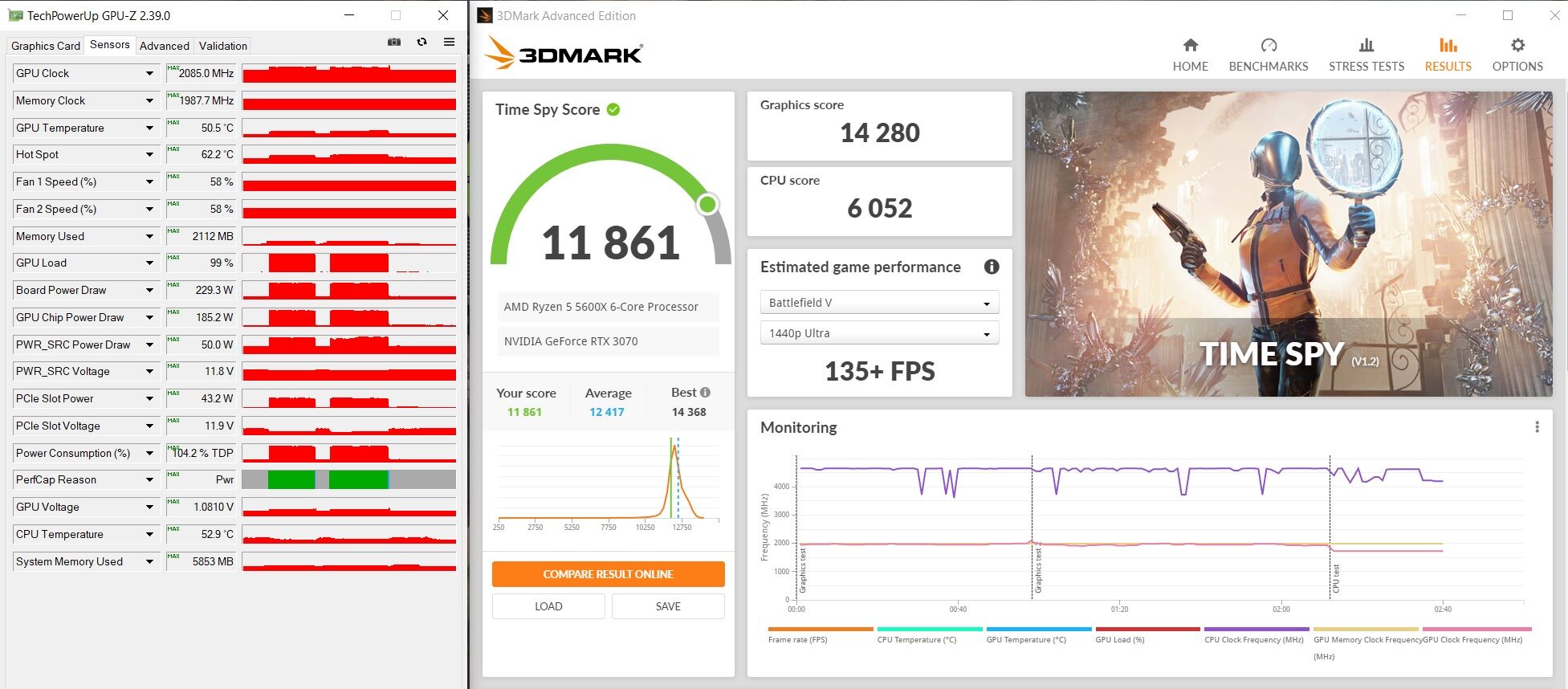Viewport: 1568px width, 689px height.
Task: Click the 3DMark title bar app icon
Action: 484,15
